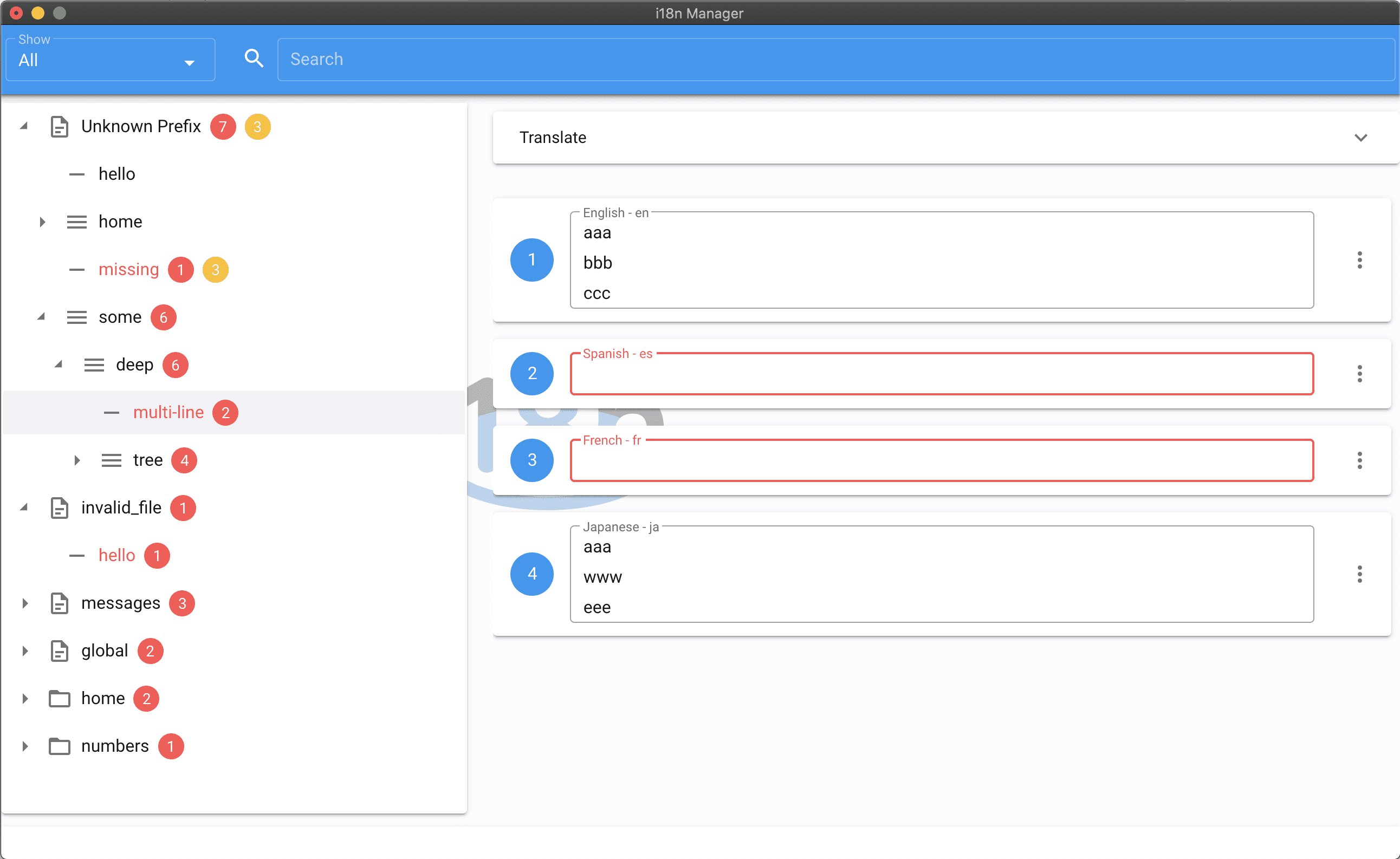The image size is (1400, 859).
Task: Select the missing key in tree
Action: click(128, 269)
